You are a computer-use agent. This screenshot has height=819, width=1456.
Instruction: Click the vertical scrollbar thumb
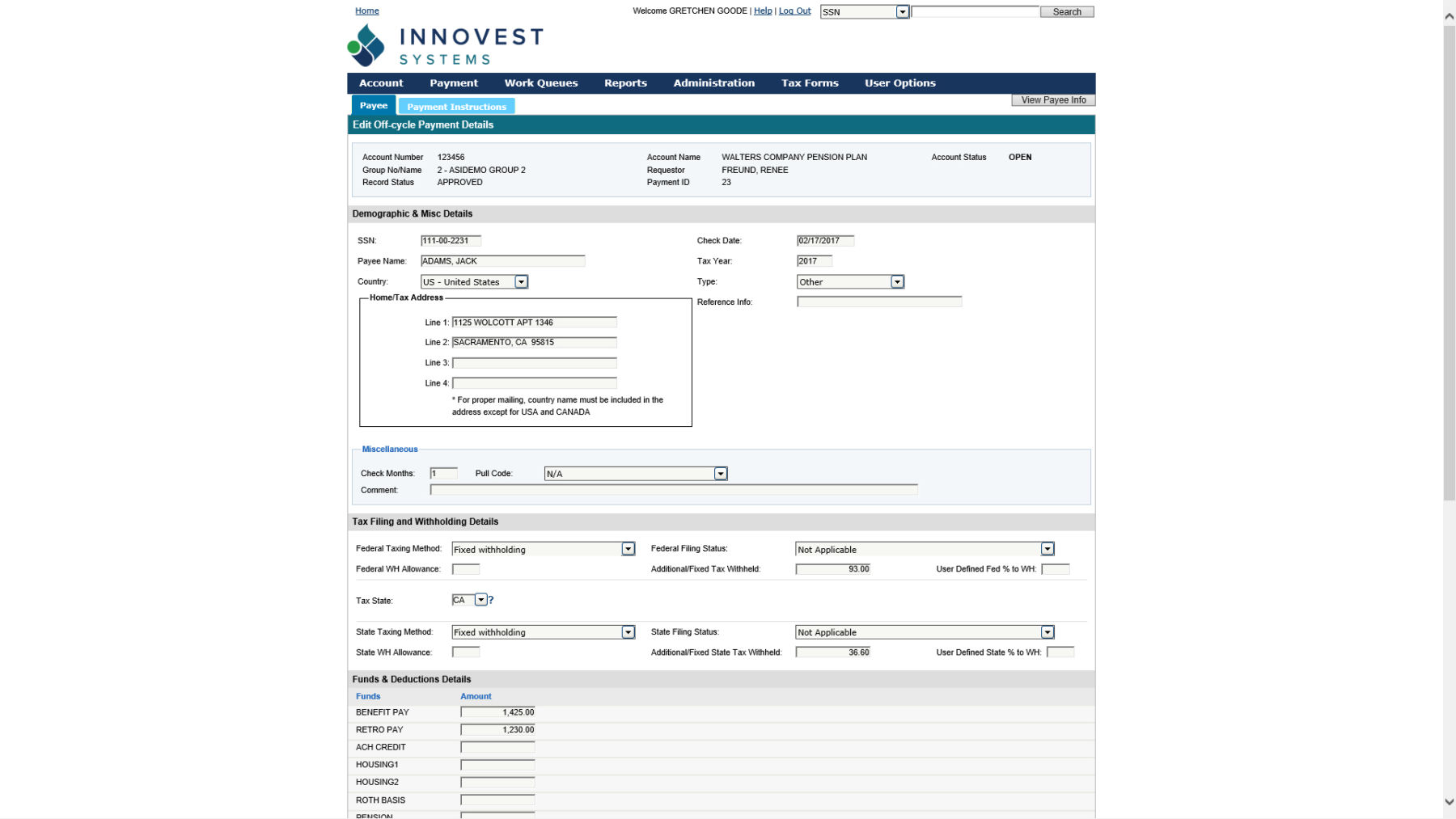[x=1449, y=263]
